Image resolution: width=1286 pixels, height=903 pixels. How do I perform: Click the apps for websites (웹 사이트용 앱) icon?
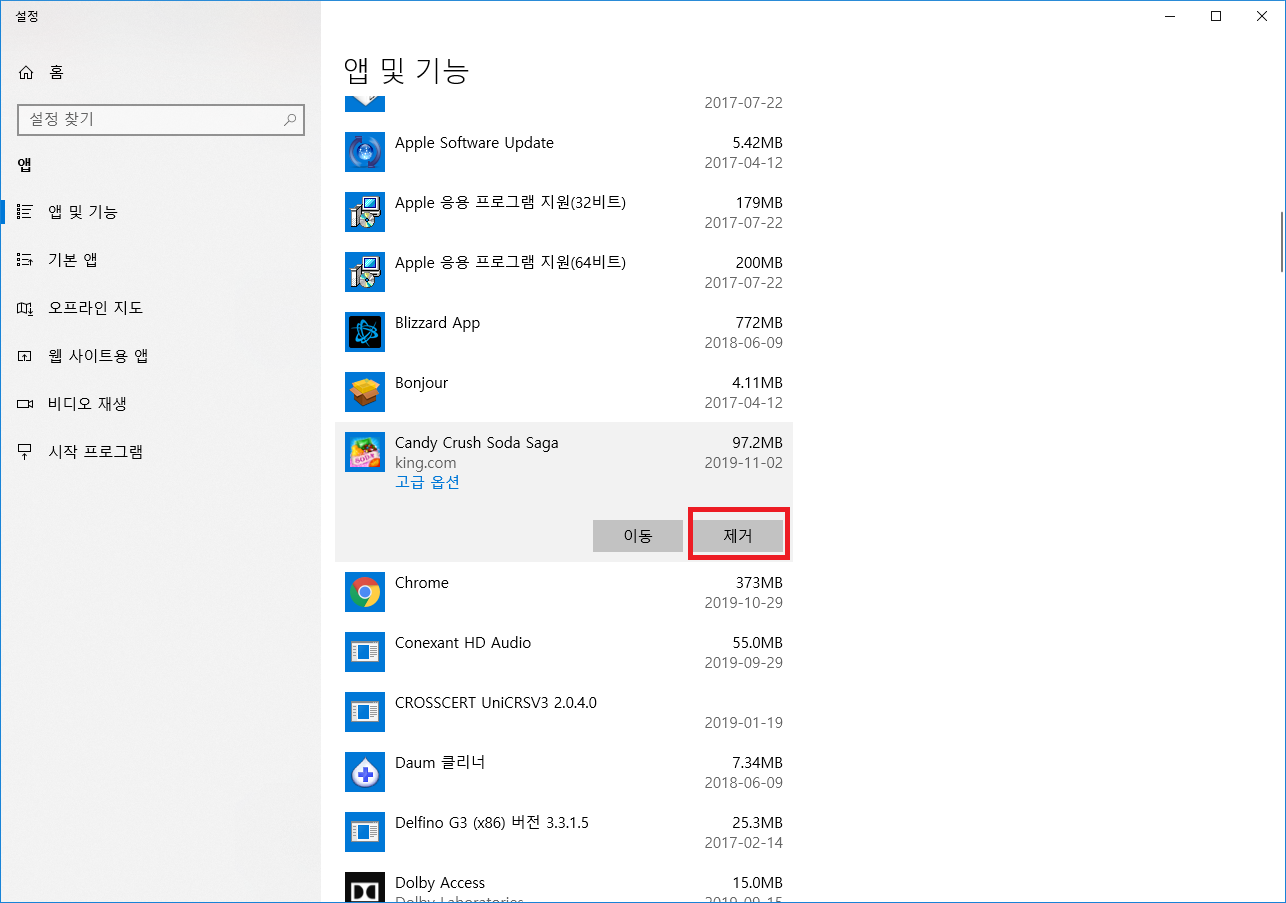coord(26,356)
